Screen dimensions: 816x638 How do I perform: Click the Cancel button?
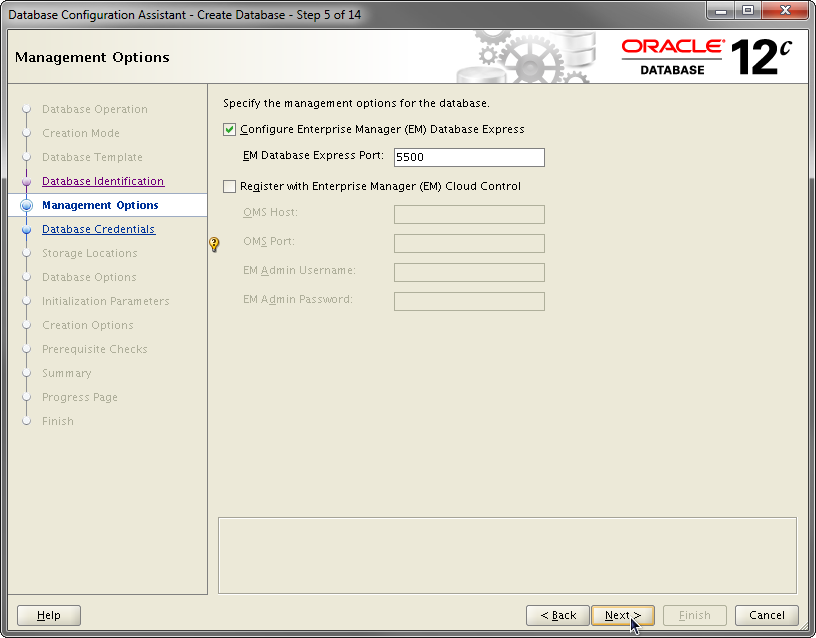(767, 615)
